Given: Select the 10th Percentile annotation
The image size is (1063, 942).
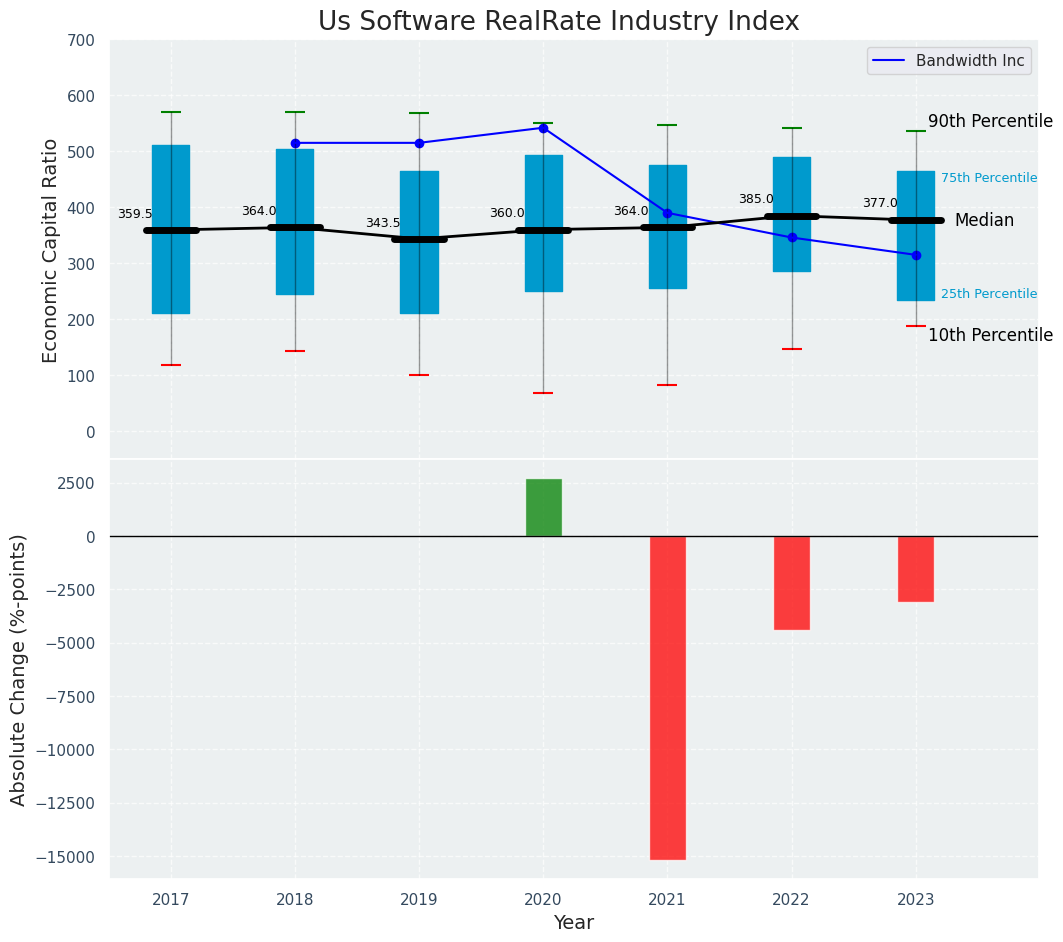Looking at the screenshot, I should (990, 336).
